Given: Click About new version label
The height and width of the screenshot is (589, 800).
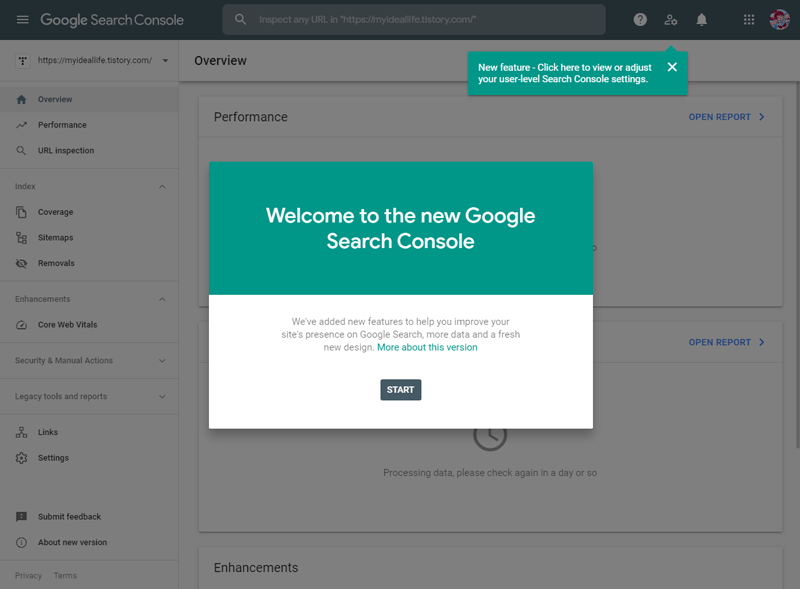Looking at the screenshot, I should pyautogui.click(x=72, y=543).
